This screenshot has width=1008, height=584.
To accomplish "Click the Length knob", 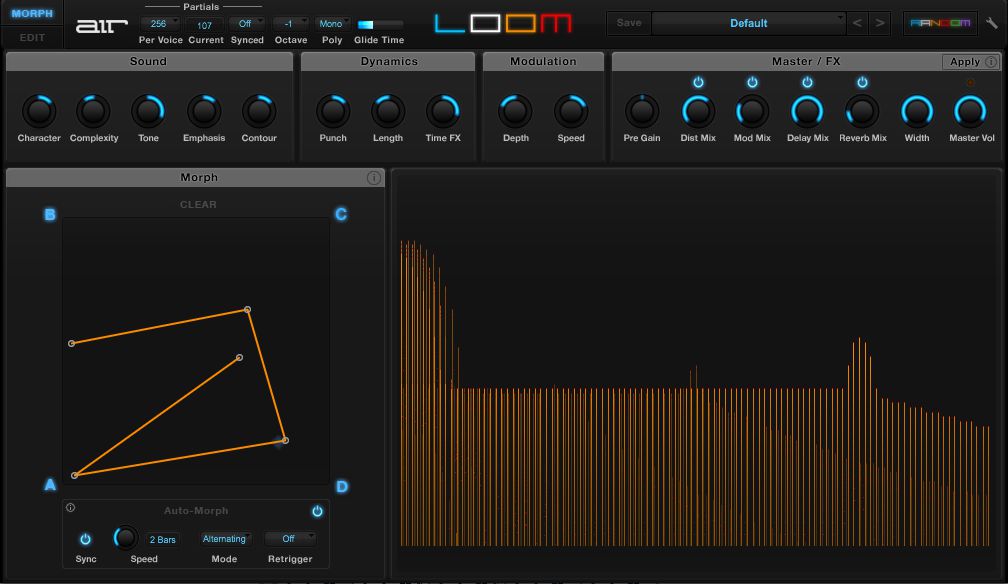I will [x=388, y=111].
